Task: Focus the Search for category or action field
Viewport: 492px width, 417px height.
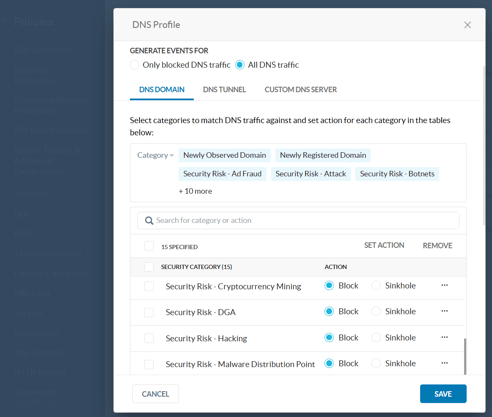Action: pos(298,220)
